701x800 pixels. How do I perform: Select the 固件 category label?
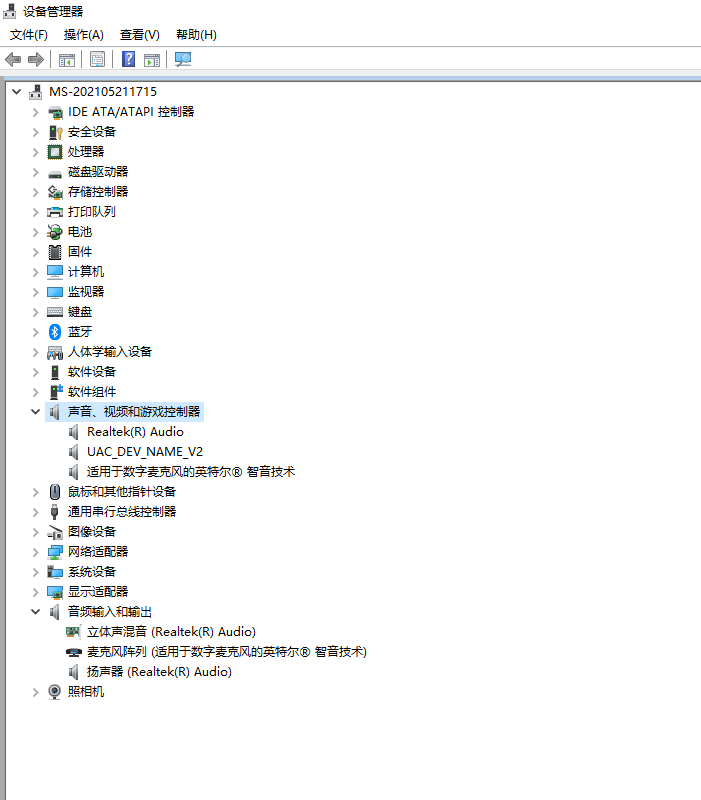(x=80, y=252)
